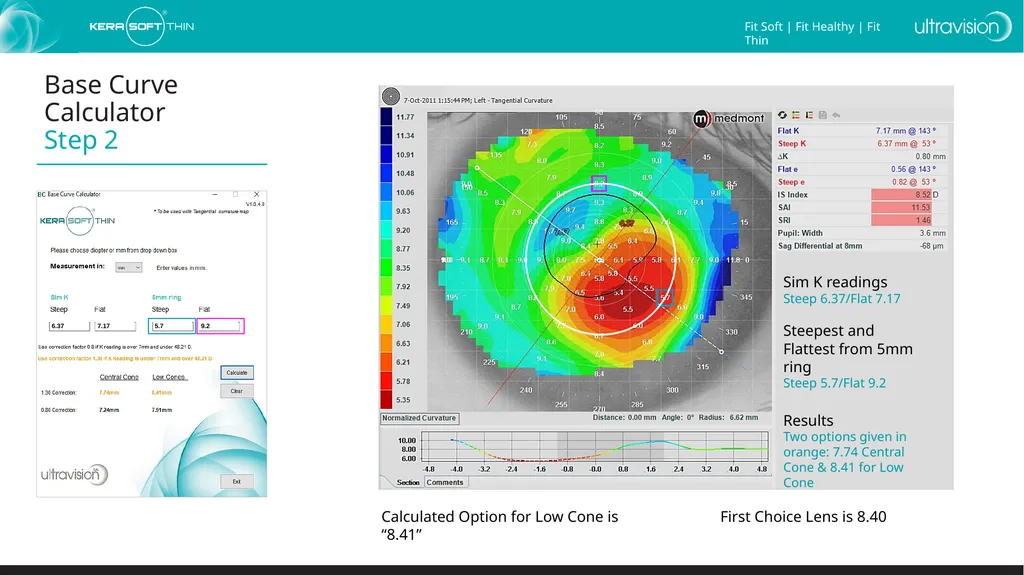1024x575 pixels.
Task: Switch to the Comments tab
Action: [x=445, y=482]
